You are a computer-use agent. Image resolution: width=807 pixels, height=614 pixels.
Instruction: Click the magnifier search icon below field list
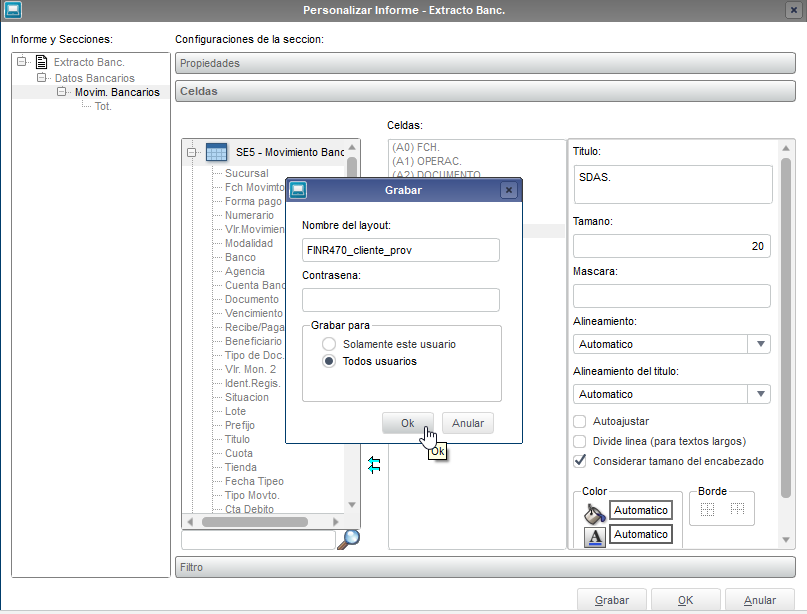coord(348,539)
